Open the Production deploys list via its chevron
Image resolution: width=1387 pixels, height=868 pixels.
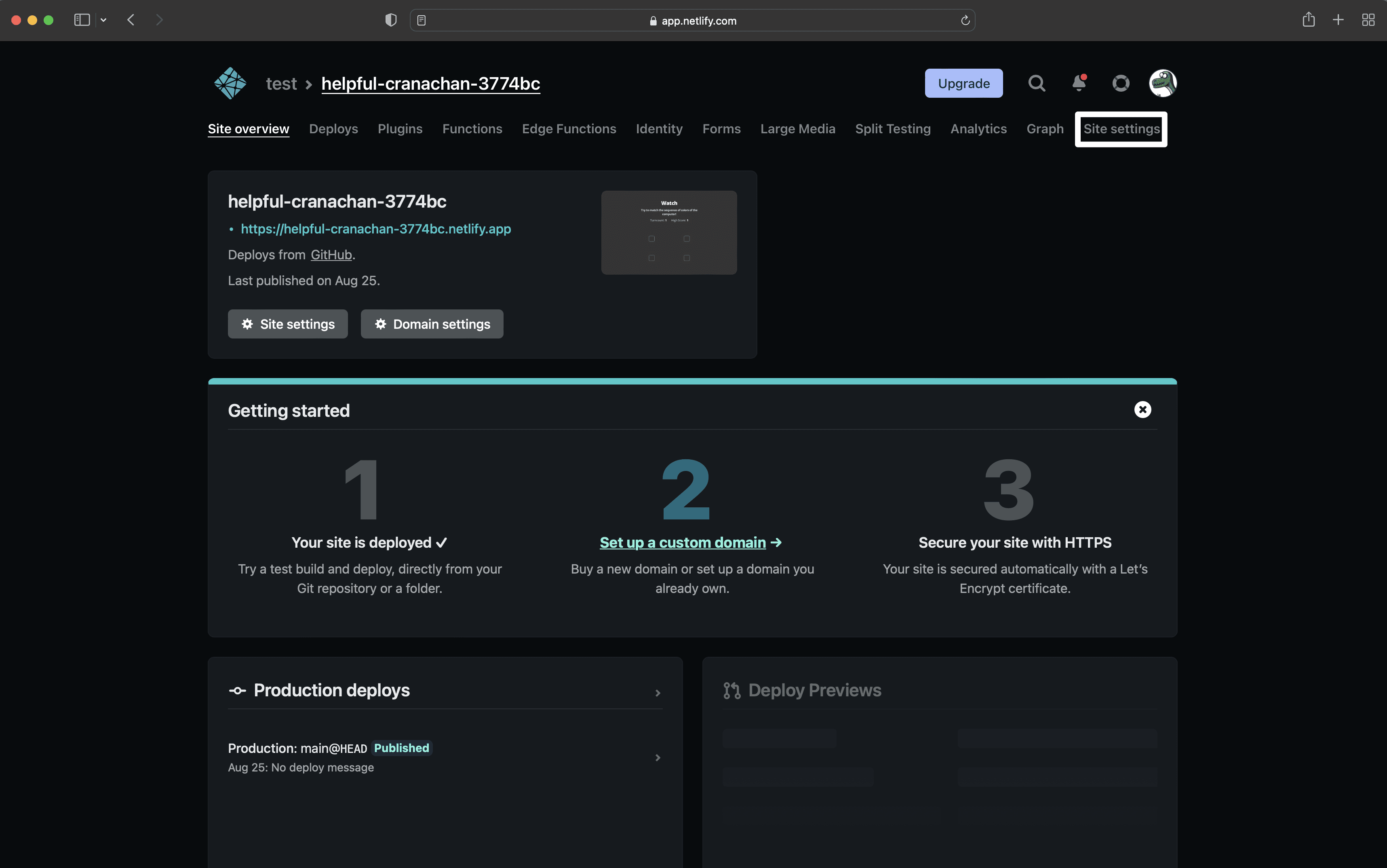click(657, 693)
